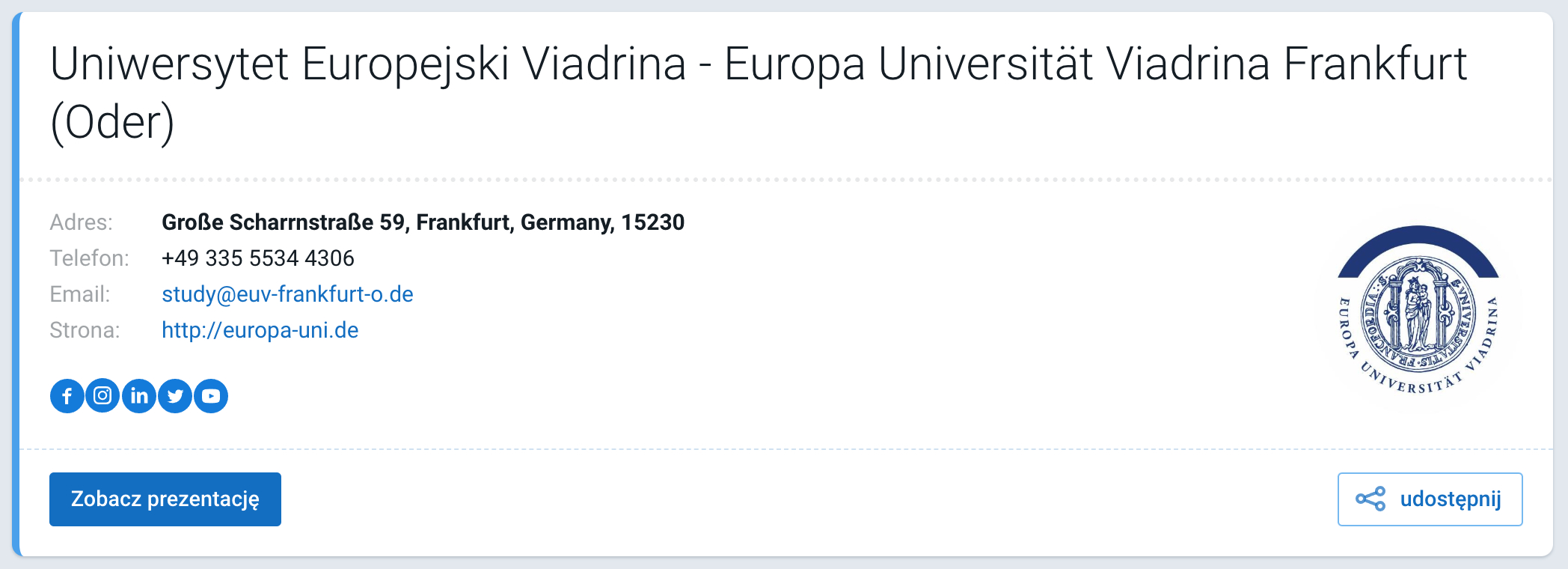Visit the LinkedIn page via its icon

[139, 396]
